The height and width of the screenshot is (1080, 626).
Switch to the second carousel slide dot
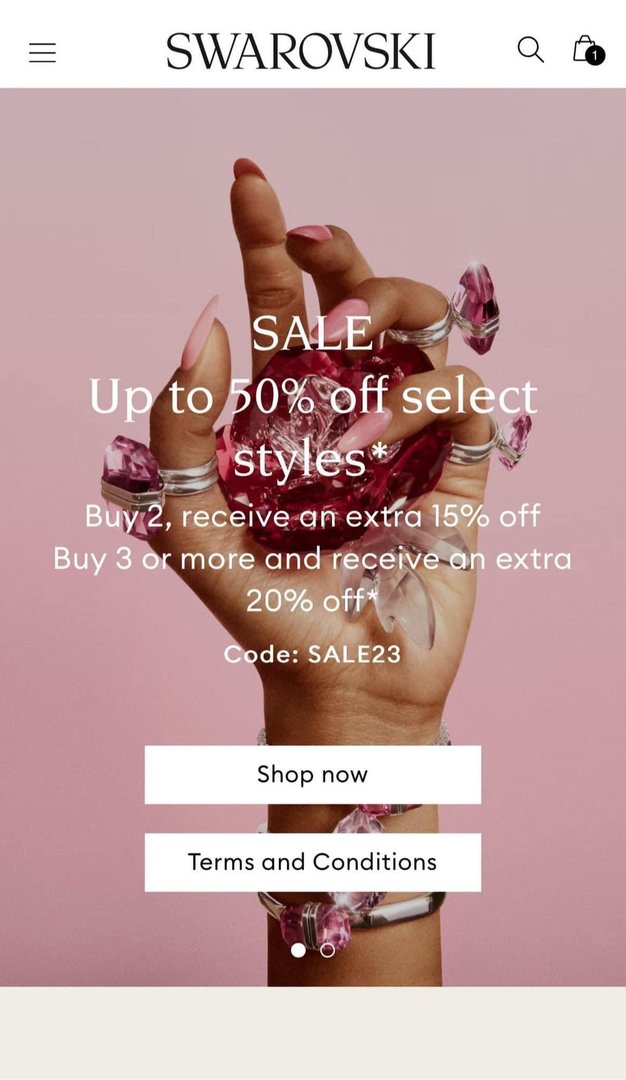pyautogui.click(x=328, y=950)
